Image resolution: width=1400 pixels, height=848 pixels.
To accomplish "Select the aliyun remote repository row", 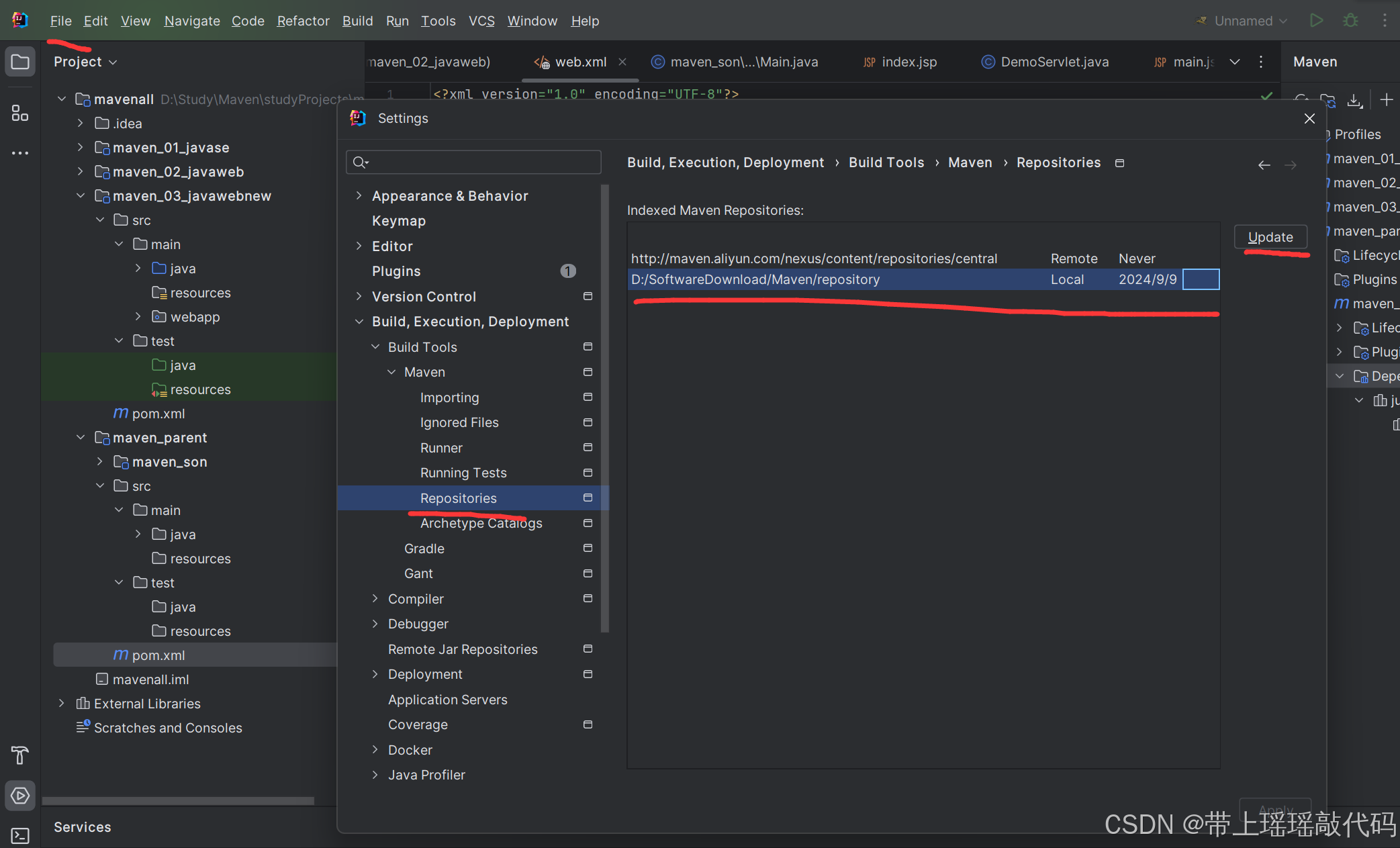I will point(814,258).
